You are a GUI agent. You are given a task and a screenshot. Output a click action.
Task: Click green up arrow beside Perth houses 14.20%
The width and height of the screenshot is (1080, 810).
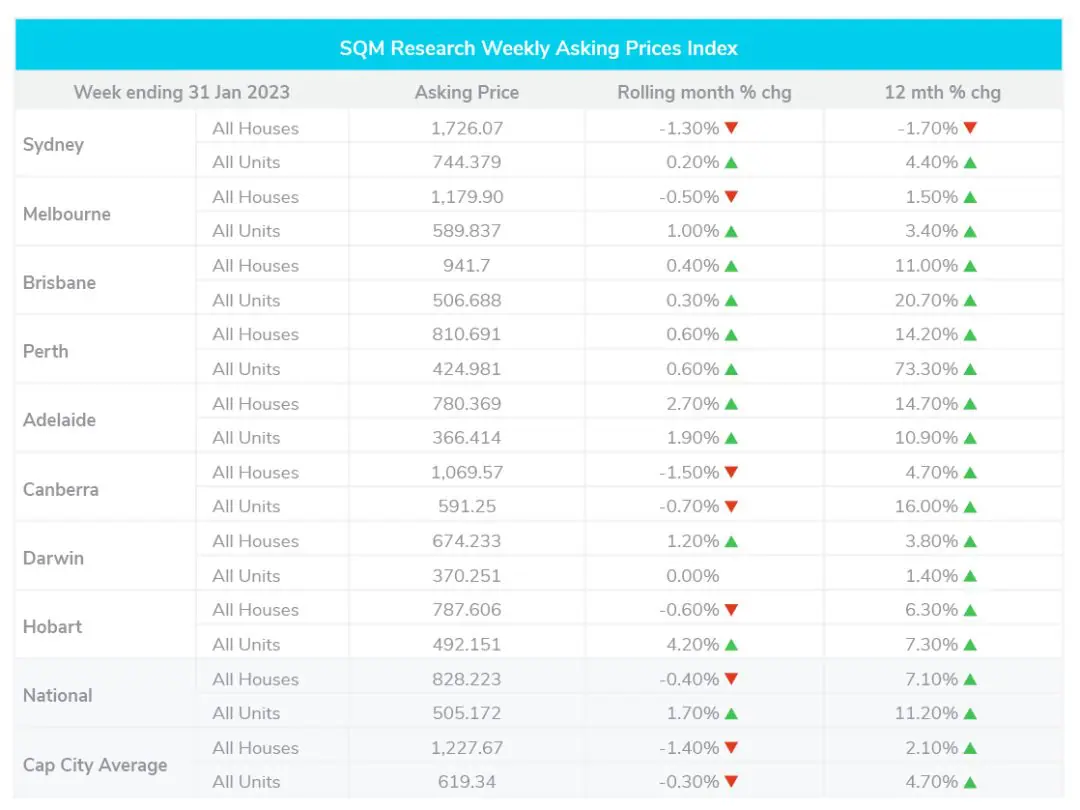(970, 335)
